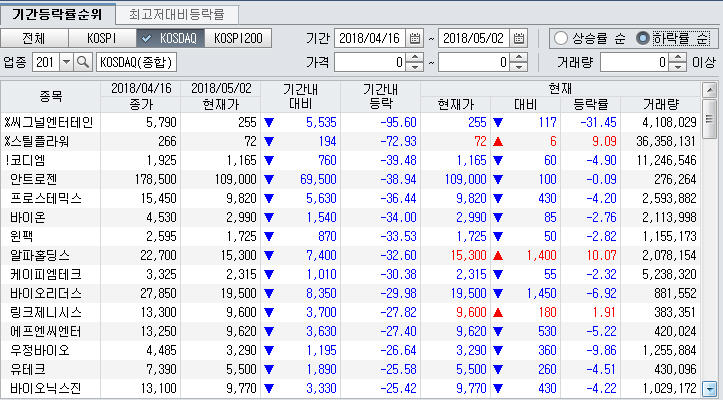The image size is (723, 400).
Task: Select the 케이피엠테크 stock row
Action: [x=350, y=275]
